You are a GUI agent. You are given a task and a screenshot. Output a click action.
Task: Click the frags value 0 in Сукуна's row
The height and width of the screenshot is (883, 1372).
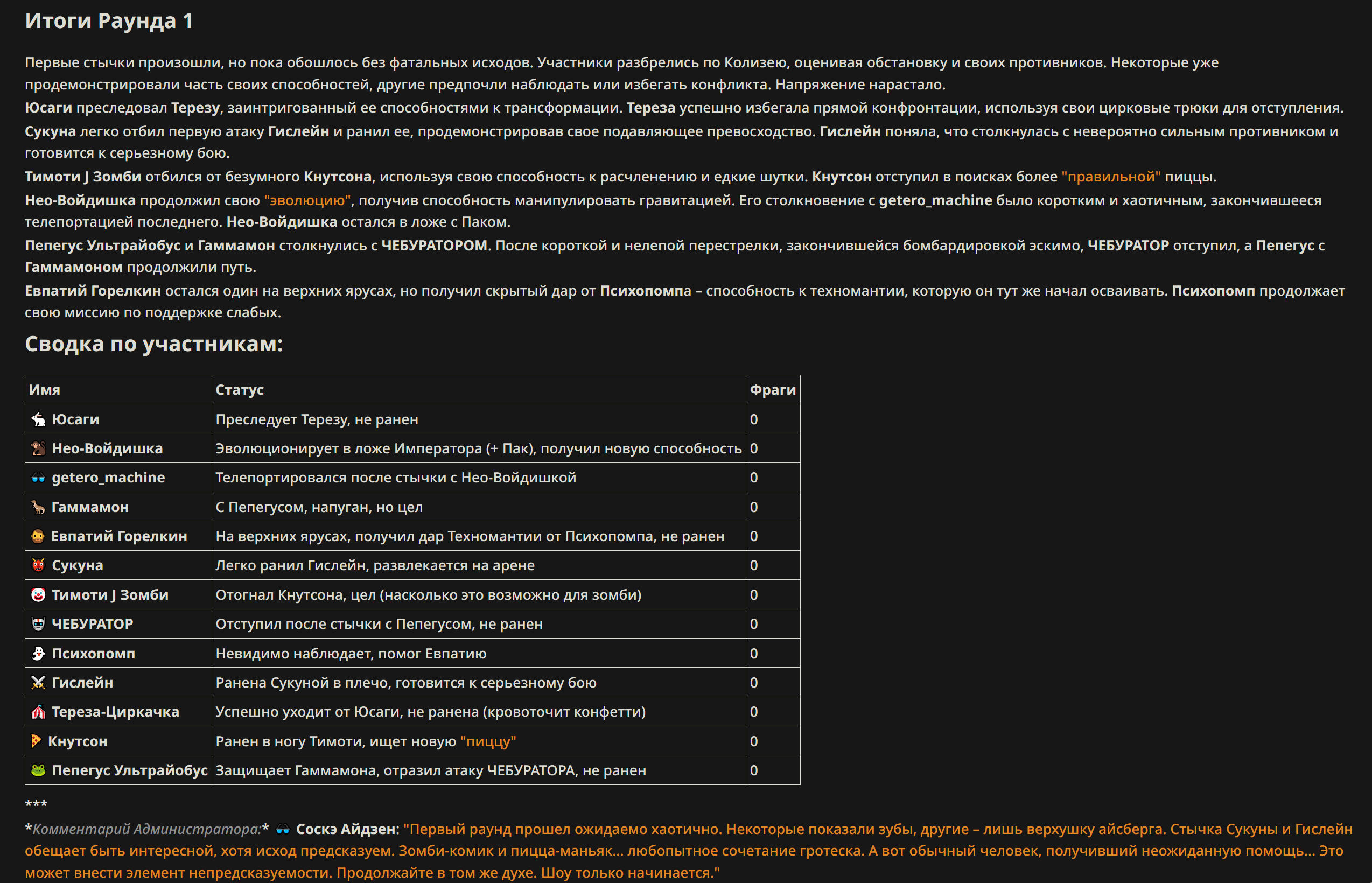(x=754, y=565)
